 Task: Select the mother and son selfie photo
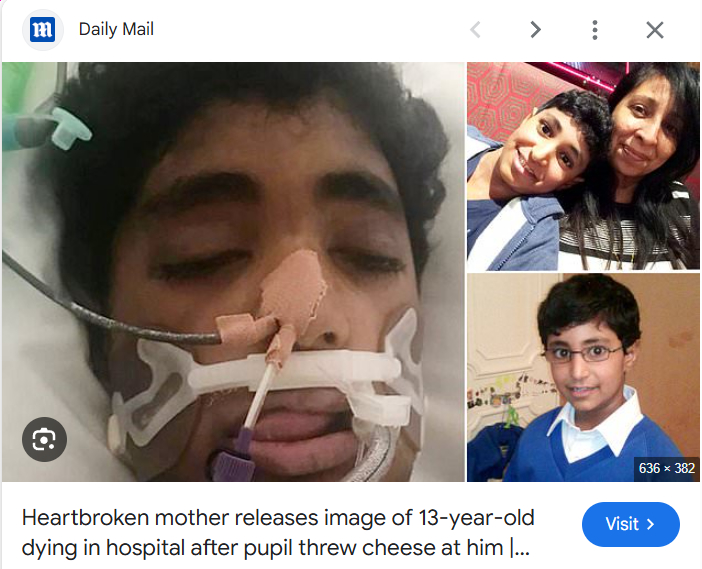pyautogui.click(x=583, y=166)
